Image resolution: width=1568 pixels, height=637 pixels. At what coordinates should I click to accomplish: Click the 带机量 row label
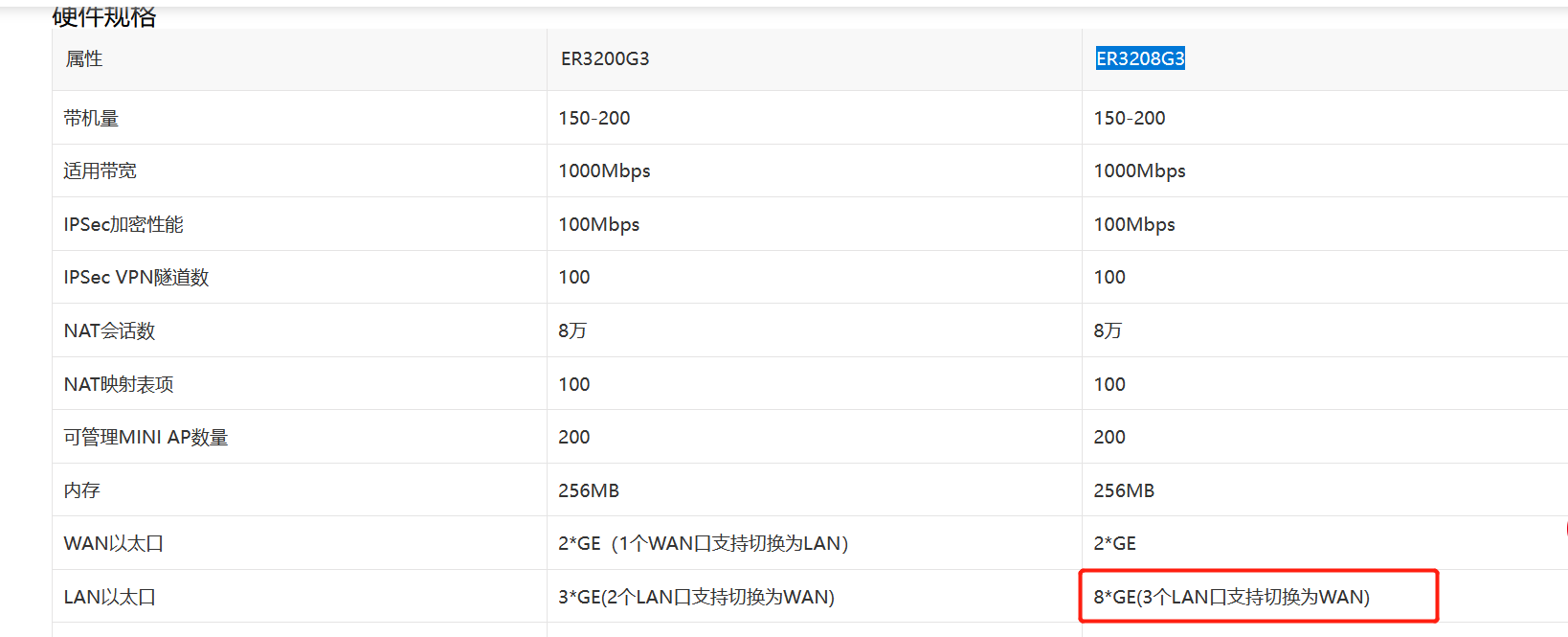(91, 118)
